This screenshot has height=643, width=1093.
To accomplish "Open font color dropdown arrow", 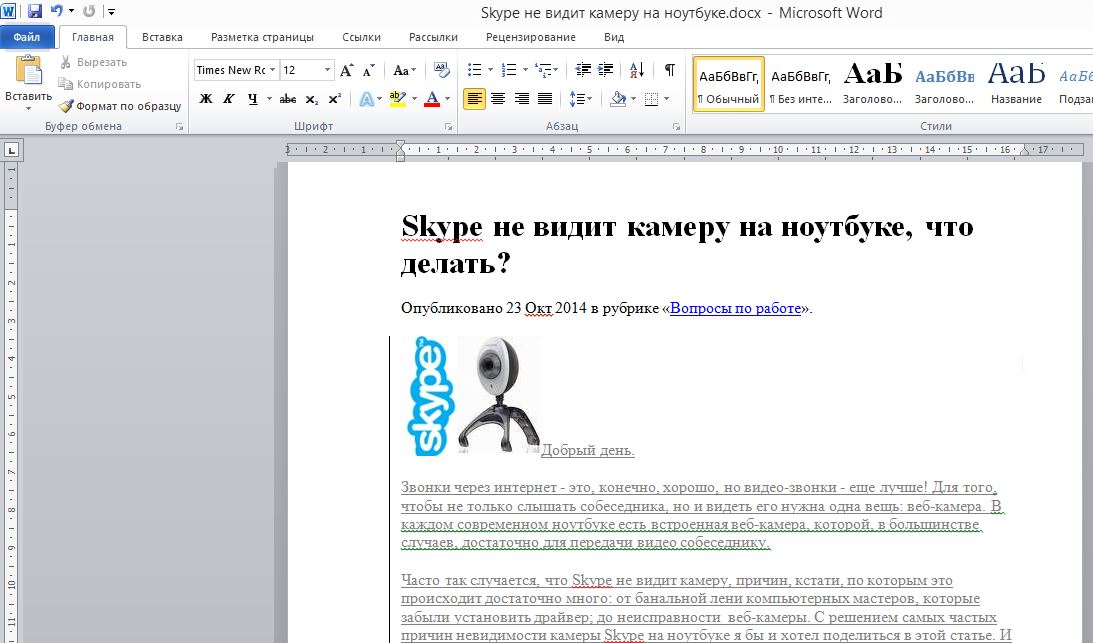I will pos(448,99).
